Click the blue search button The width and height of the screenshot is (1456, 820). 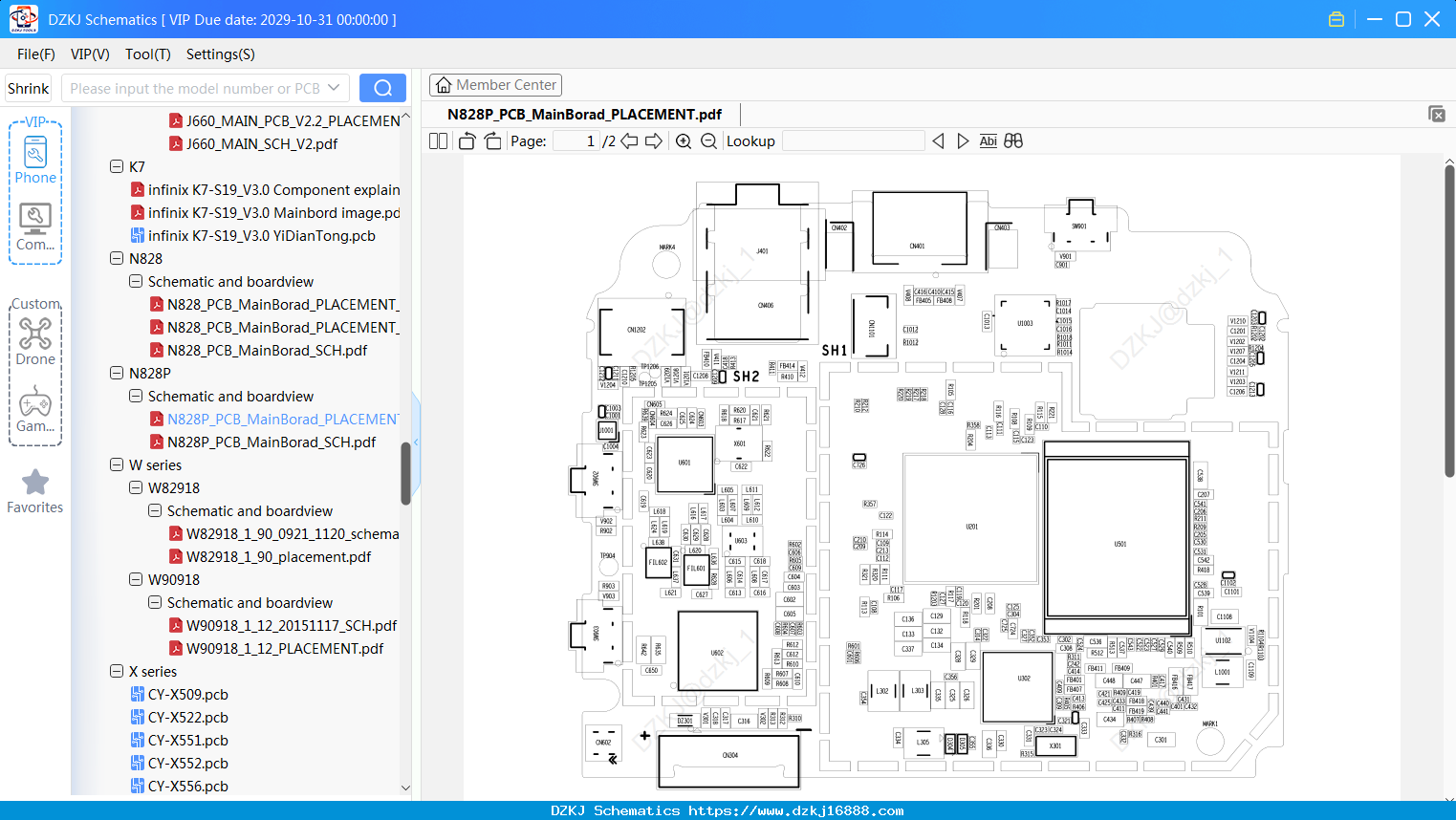coord(382,88)
